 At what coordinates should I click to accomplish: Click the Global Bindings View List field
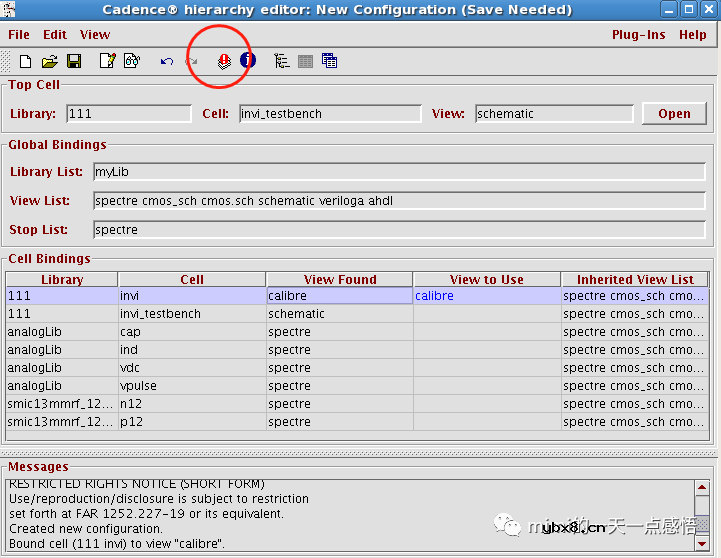398,201
